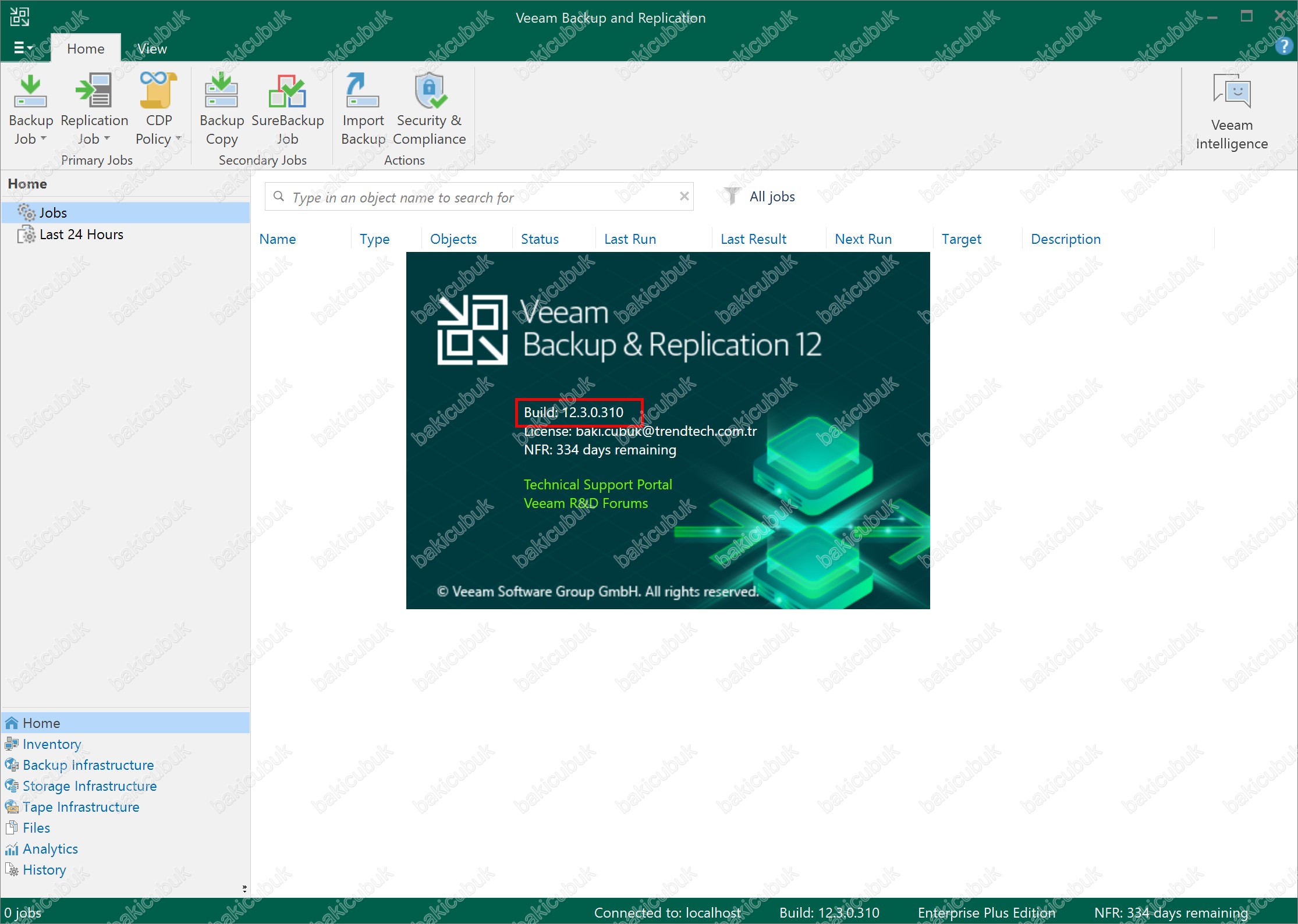Viewport: 1298px width, 924px height.
Task: Open the Technical Support Portal link
Action: [x=598, y=485]
